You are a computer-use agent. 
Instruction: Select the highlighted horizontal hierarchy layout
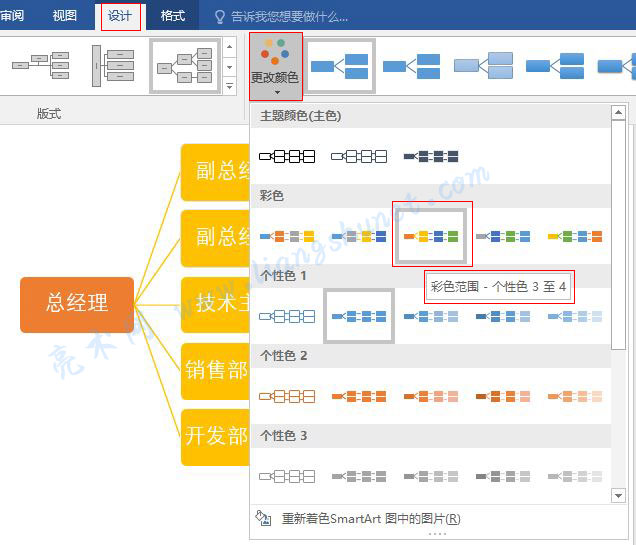[185, 66]
